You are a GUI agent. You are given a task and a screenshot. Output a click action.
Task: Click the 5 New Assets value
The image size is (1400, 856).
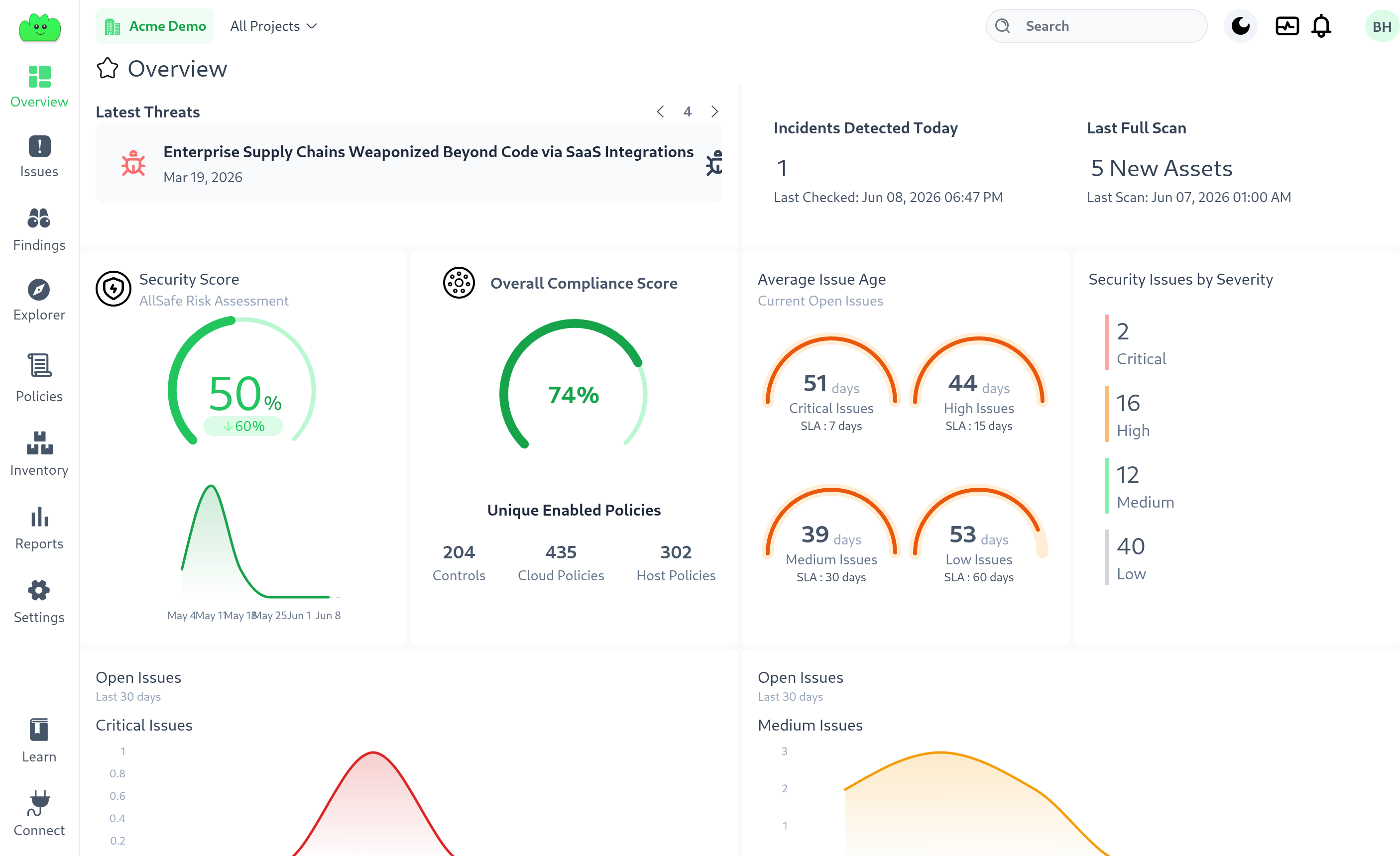click(1162, 168)
